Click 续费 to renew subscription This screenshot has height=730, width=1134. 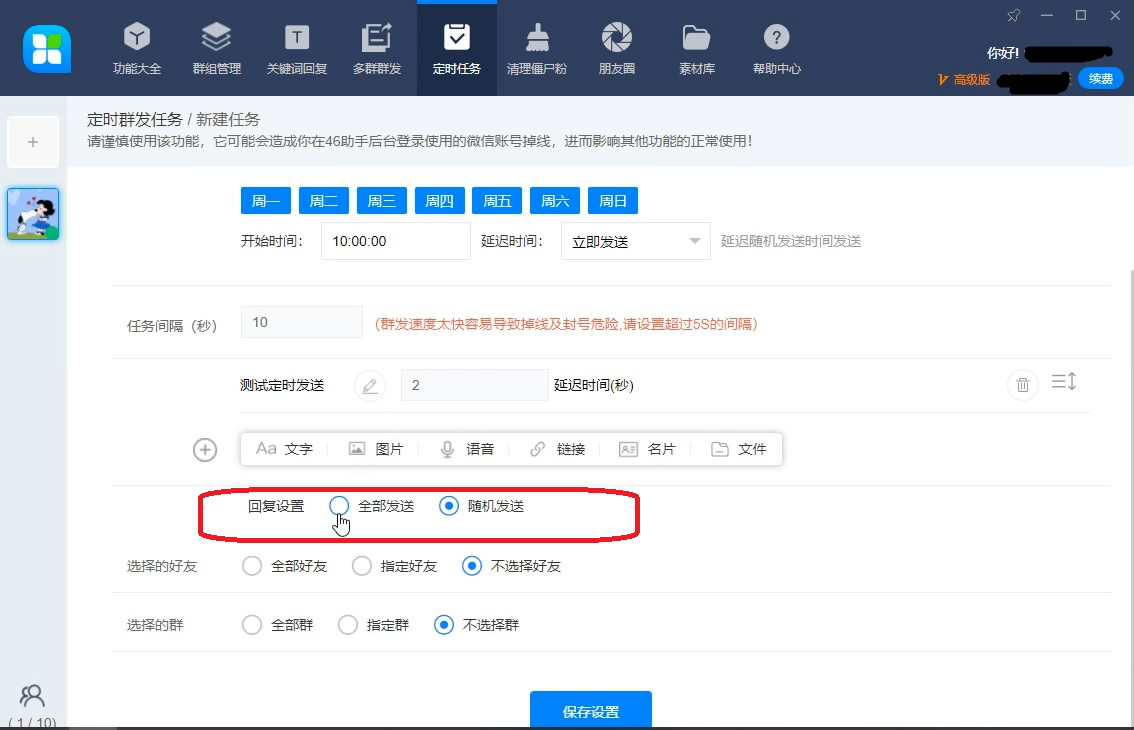point(1100,77)
